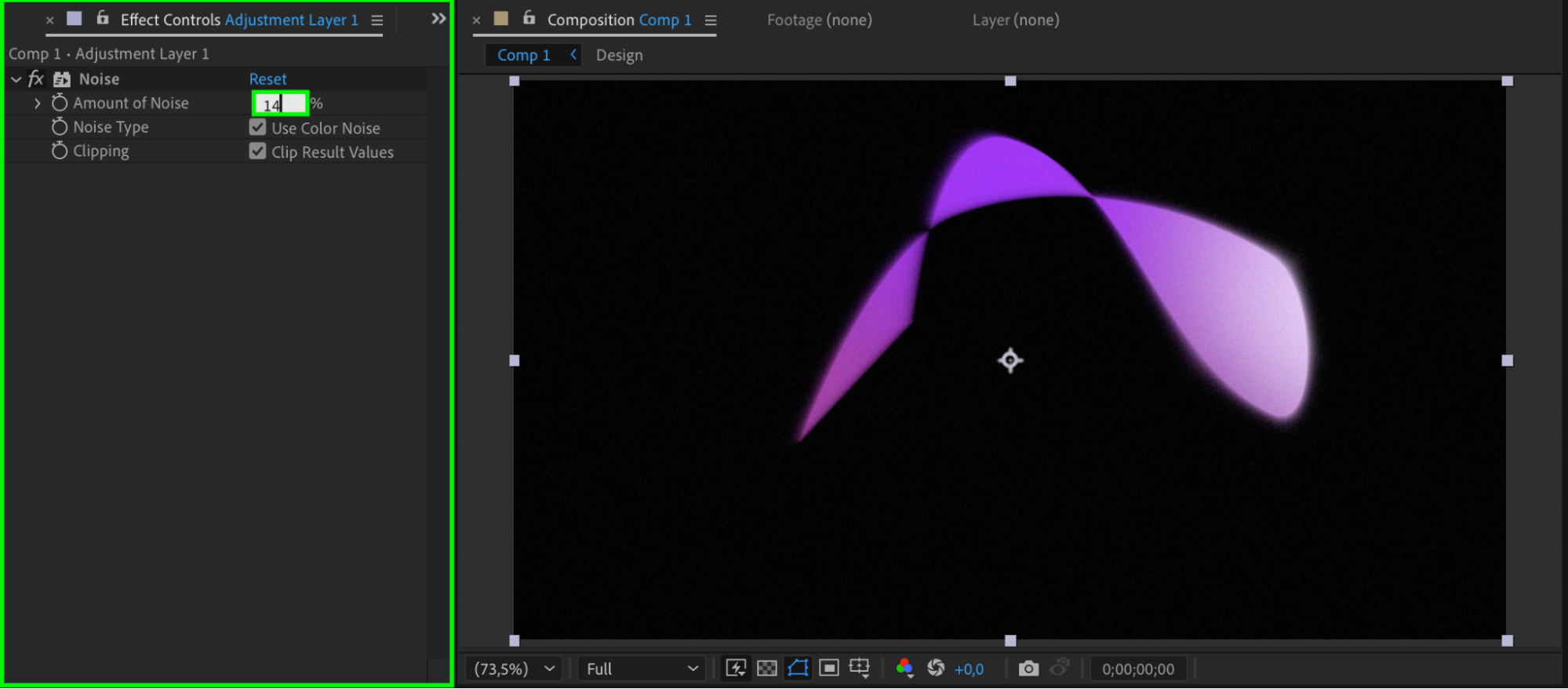Take a snapshot with the camera icon
The width and height of the screenshot is (1568, 689).
click(x=1028, y=669)
